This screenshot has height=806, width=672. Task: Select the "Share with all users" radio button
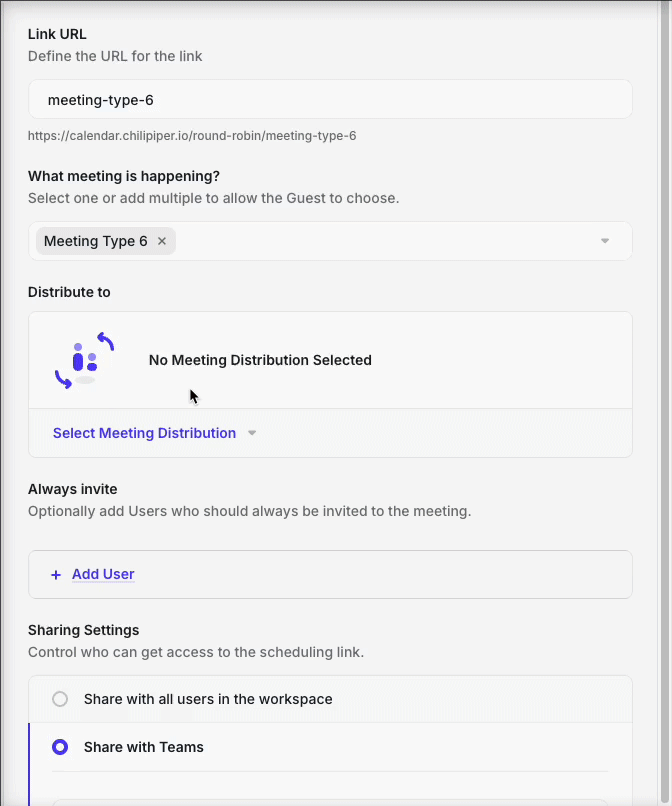click(60, 699)
